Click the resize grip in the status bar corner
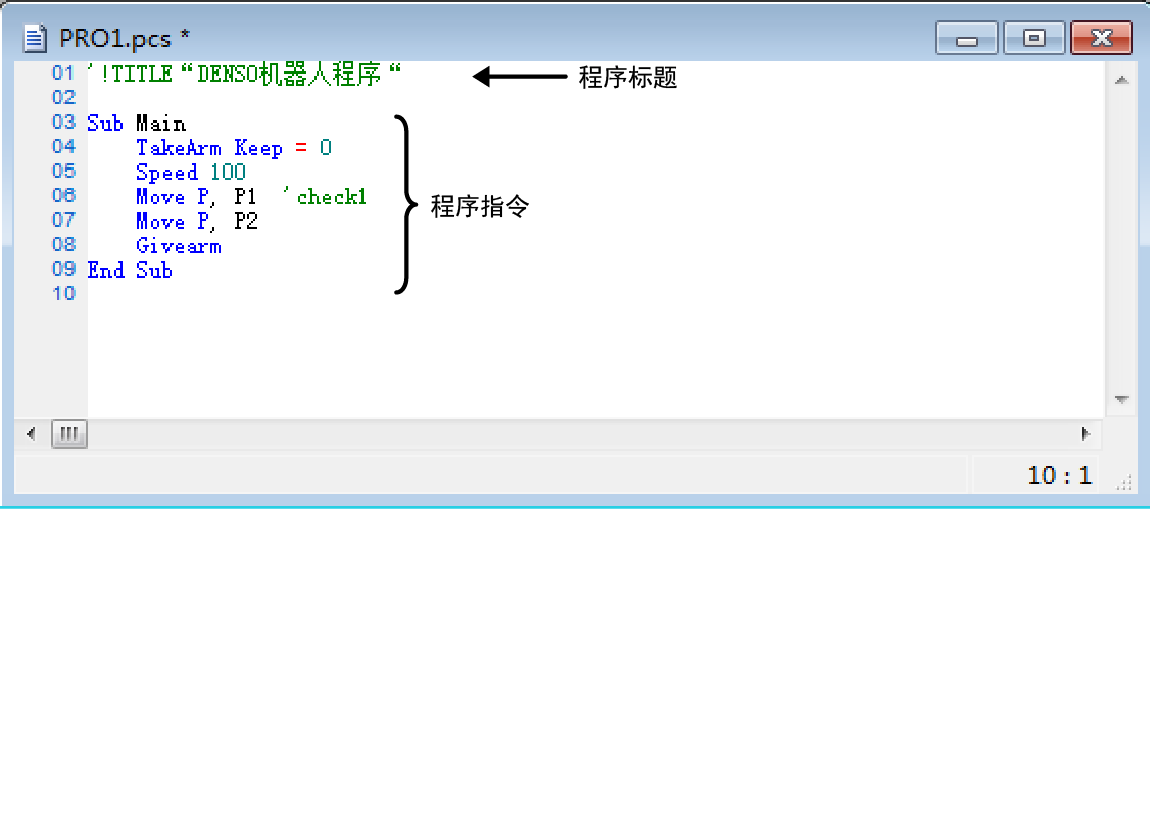1150x824 pixels. pos(1123,482)
